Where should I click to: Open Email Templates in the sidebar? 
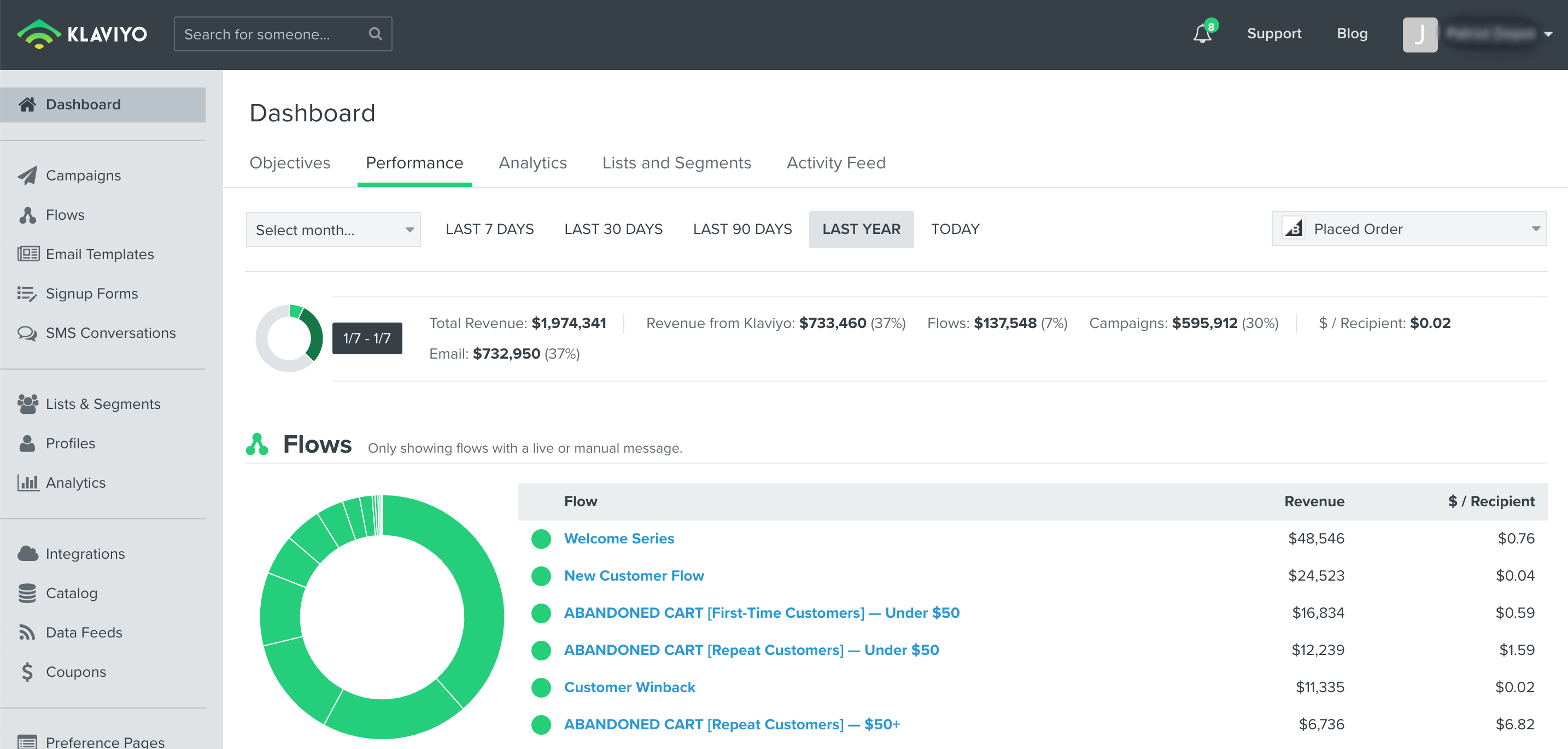(100, 254)
